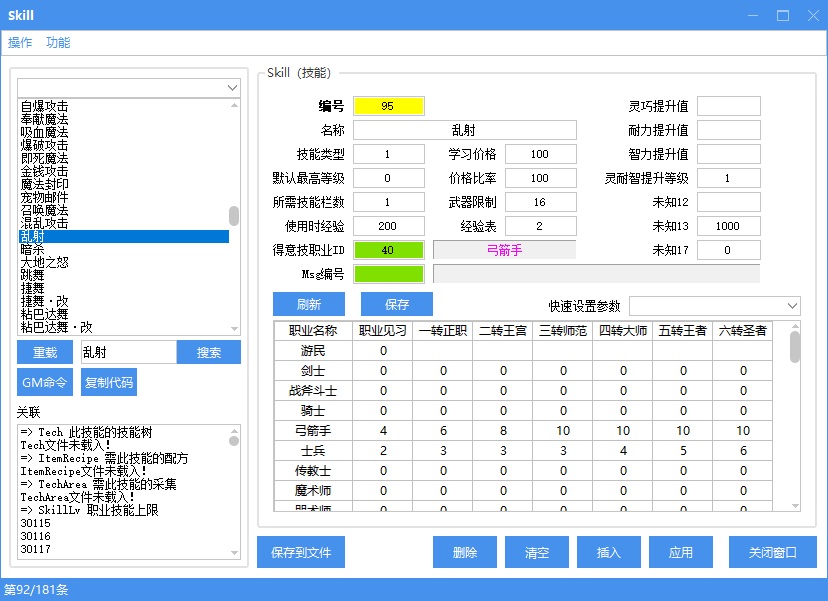
Task: Click the 搜索 button
Action: [x=209, y=352]
